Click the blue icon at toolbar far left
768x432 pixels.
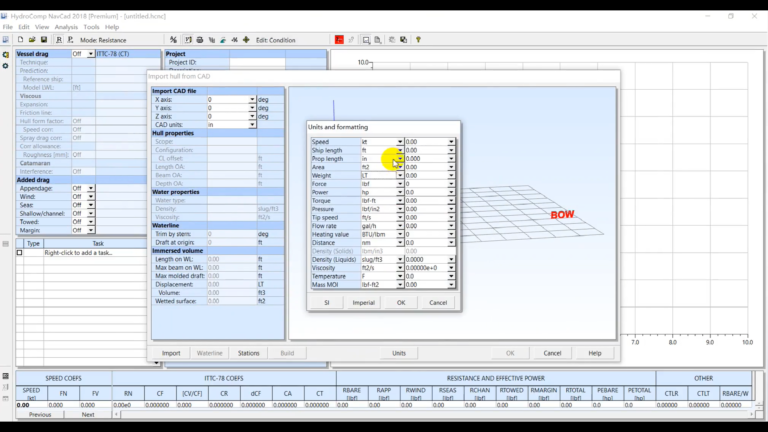(x=5, y=40)
